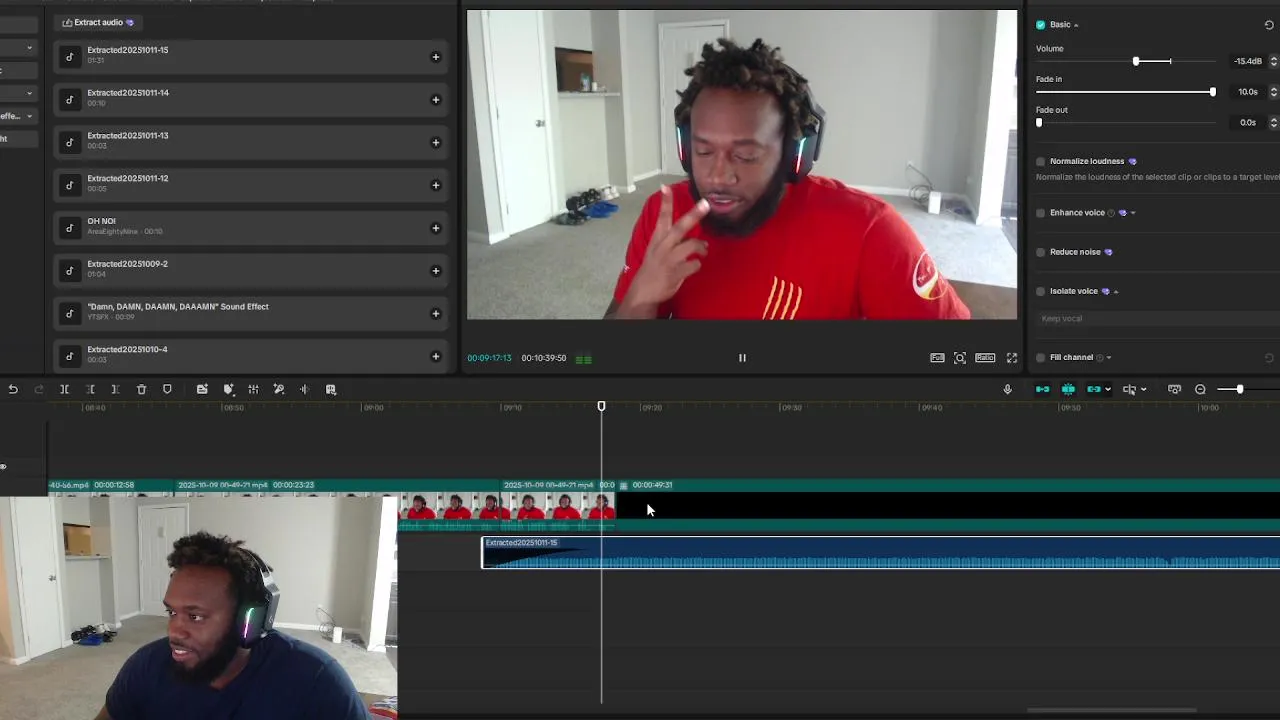The image size is (1280, 720).
Task: Open the Keep vocal dropdown field
Action: 1158,318
